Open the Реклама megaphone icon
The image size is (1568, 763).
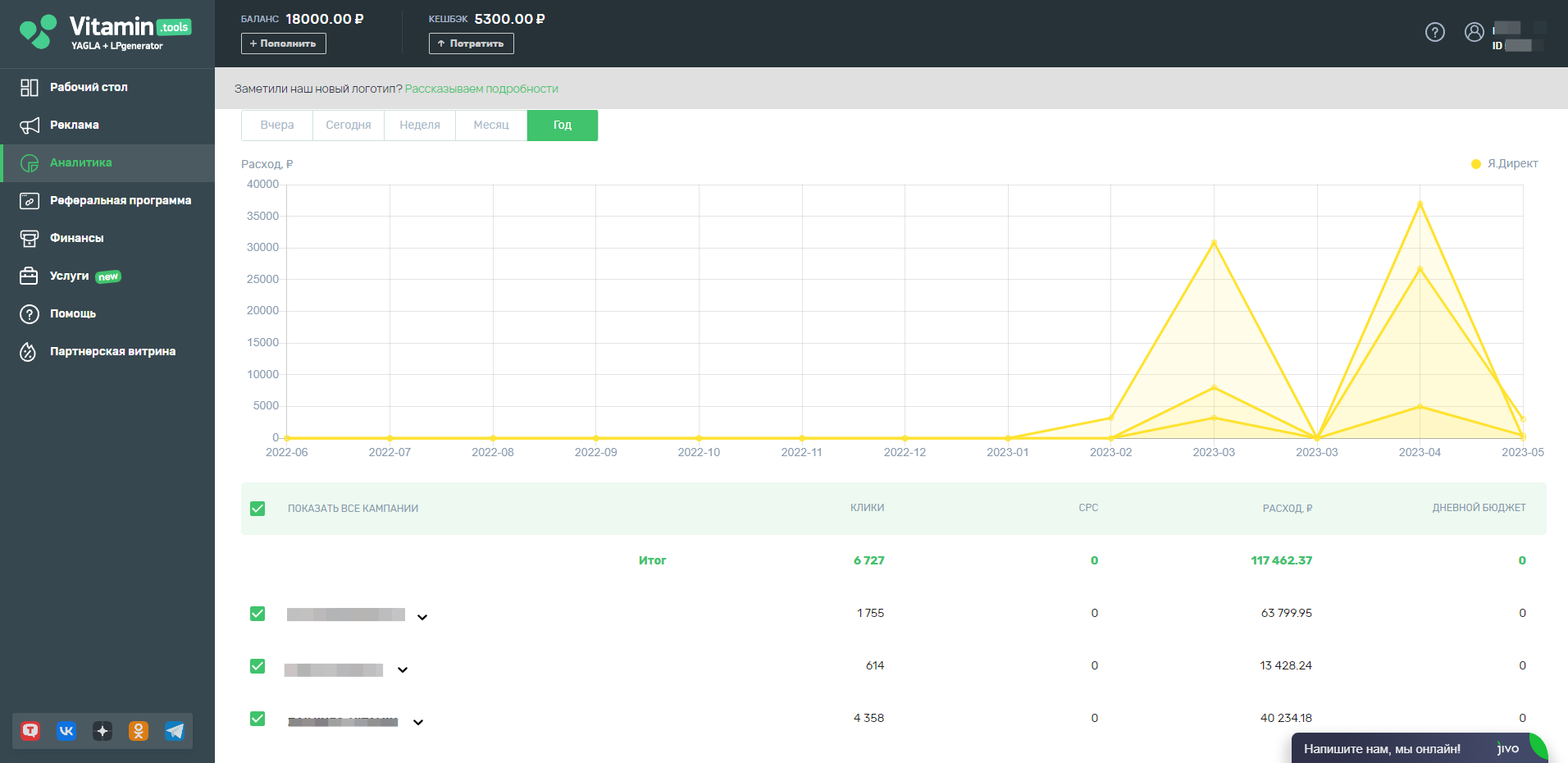click(30, 126)
